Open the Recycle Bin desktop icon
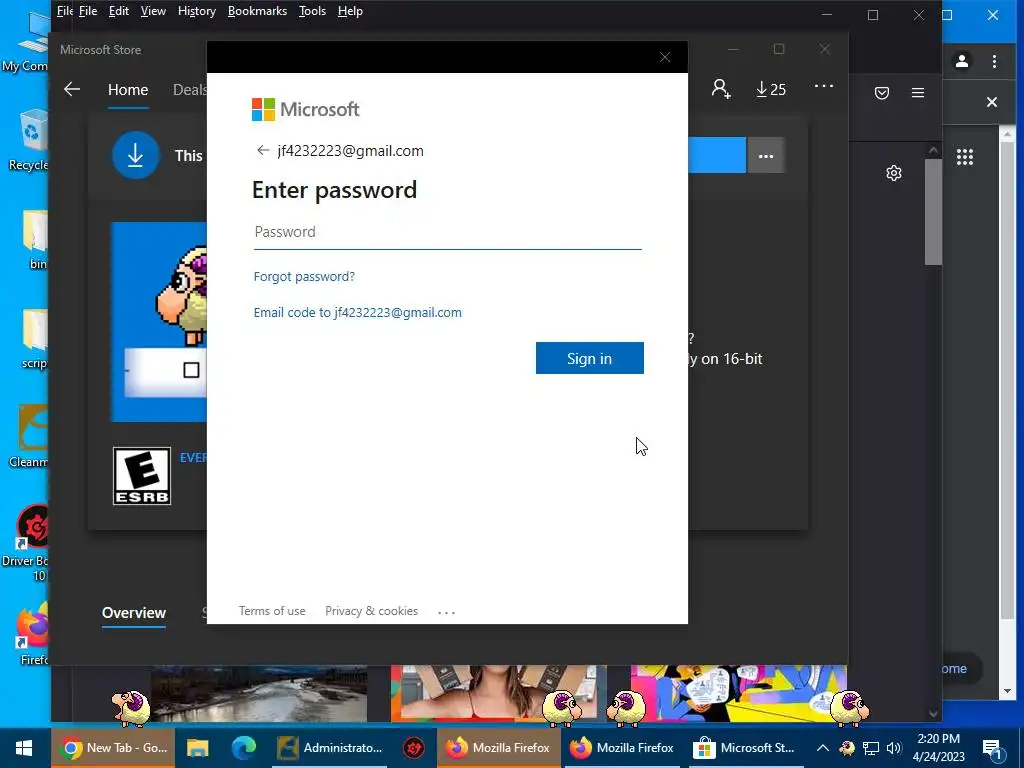Screen dimensions: 1024x768 [x=27, y=140]
